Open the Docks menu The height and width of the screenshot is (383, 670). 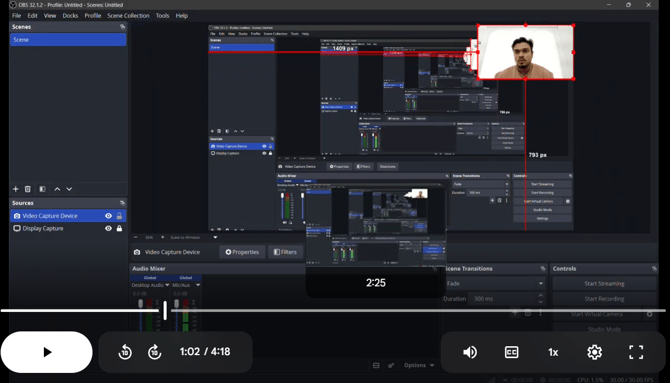(x=70, y=15)
